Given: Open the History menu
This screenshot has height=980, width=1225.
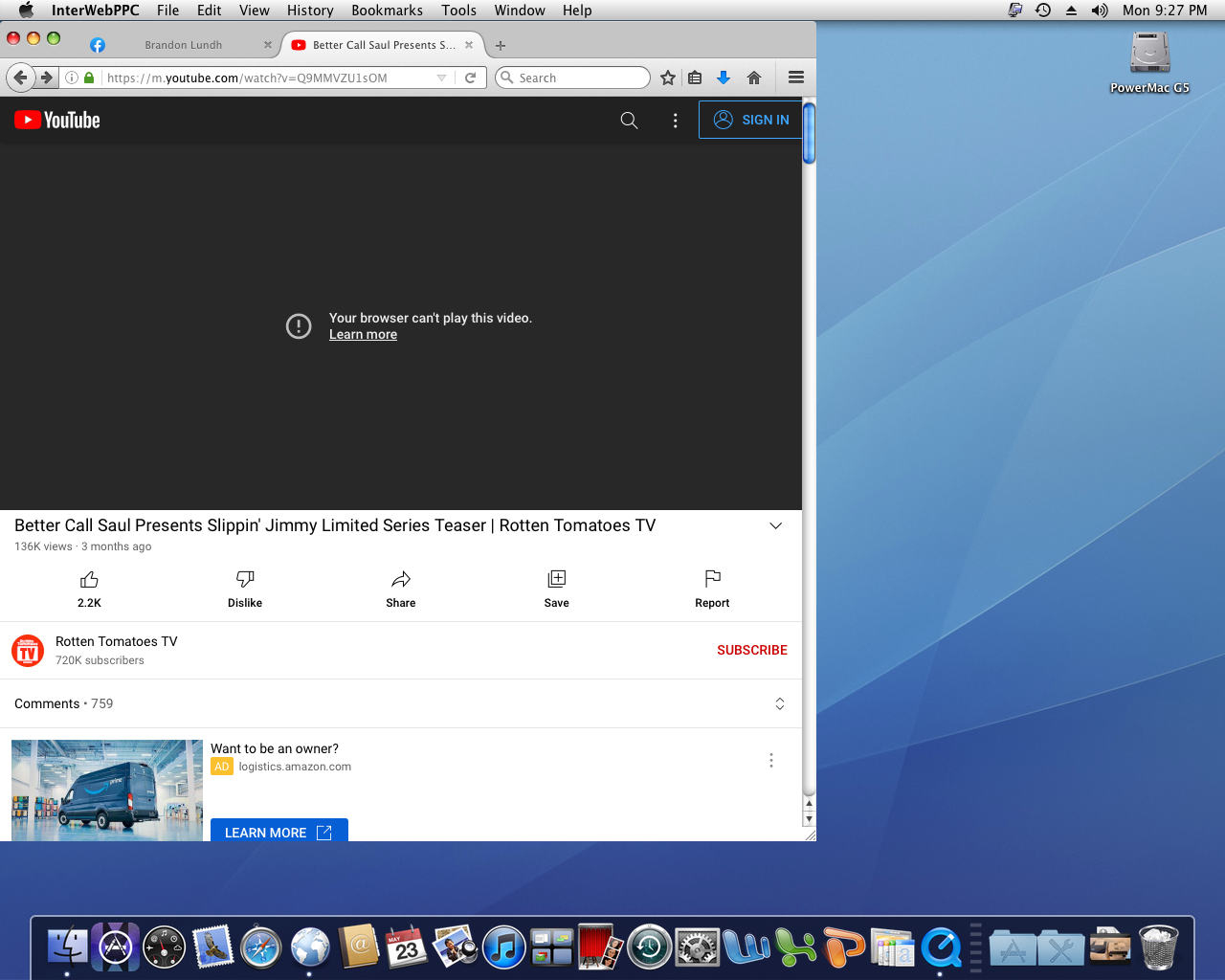Looking at the screenshot, I should click(310, 11).
